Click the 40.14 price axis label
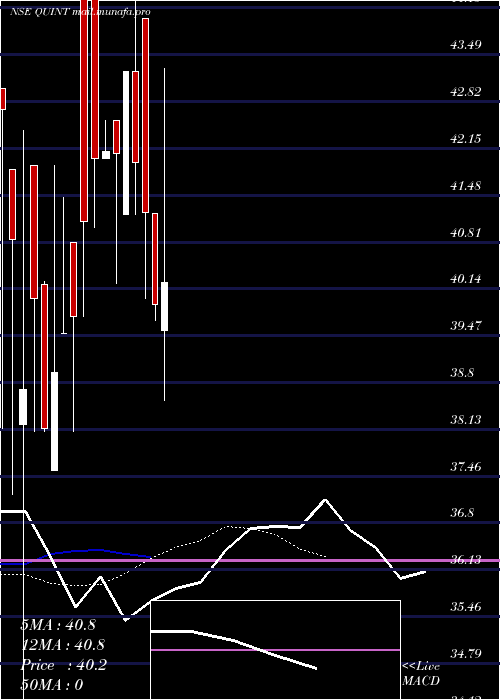This screenshot has width=500, height=700. pyautogui.click(x=466, y=279)
